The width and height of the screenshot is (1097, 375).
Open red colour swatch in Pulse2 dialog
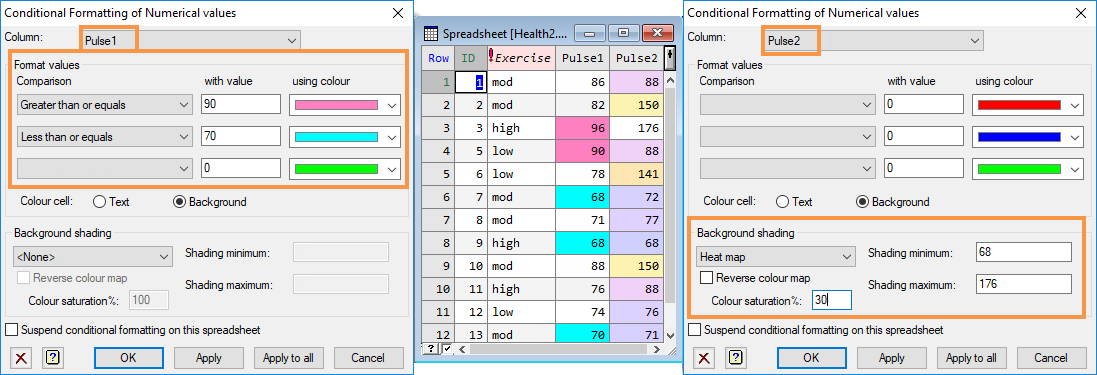[x=1028, y=105]
